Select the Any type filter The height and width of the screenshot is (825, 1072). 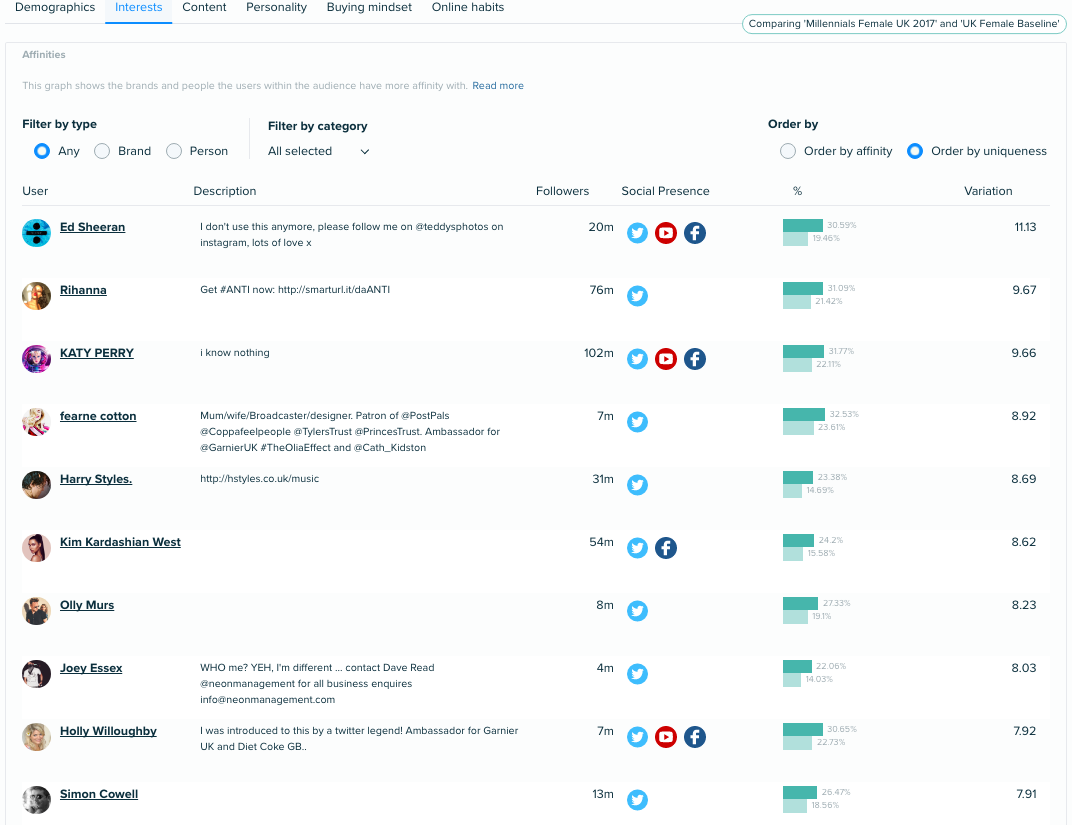click(42, 151)
